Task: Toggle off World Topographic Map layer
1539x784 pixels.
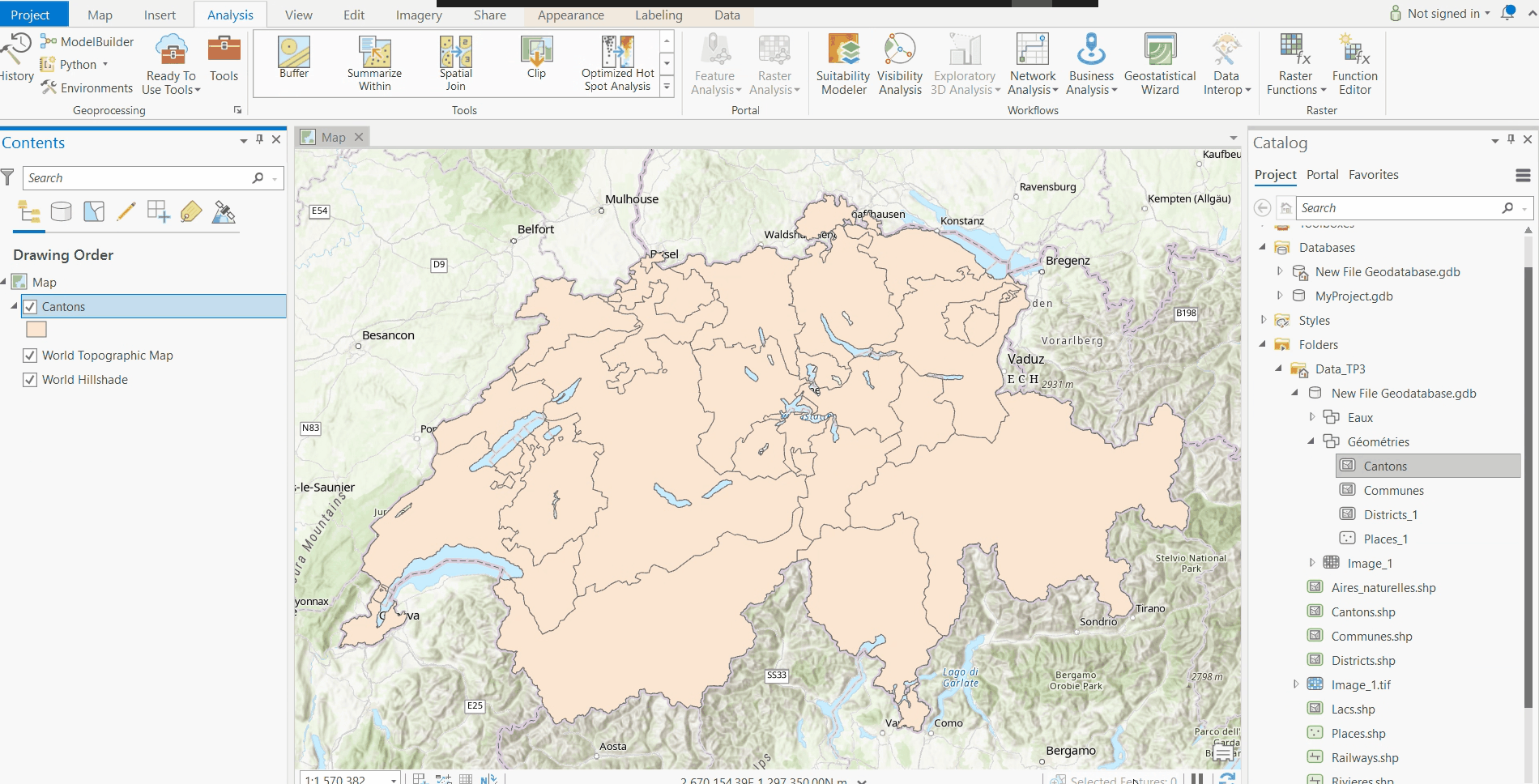Action: point(30,356)
